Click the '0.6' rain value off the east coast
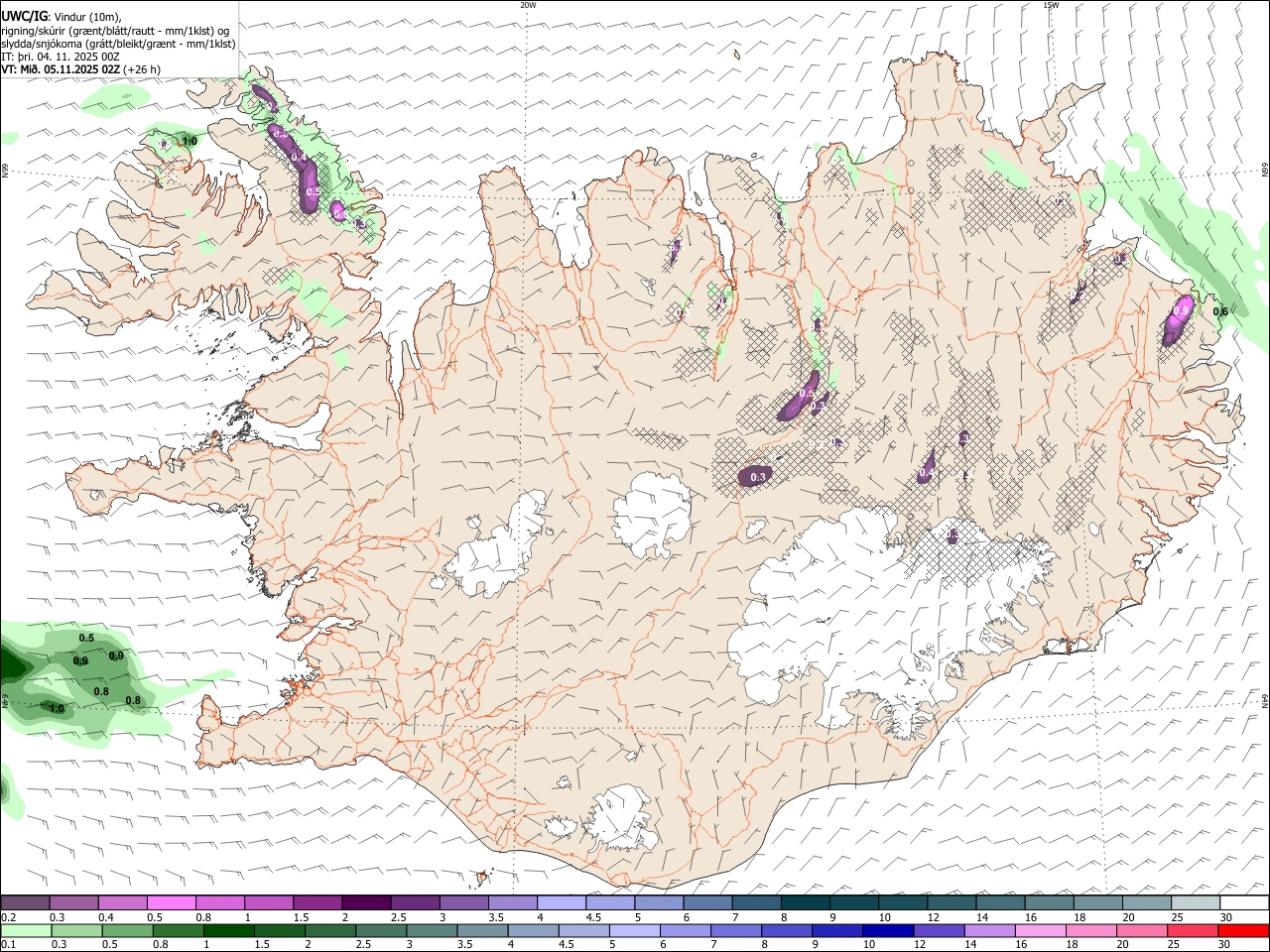Image resolution: width=1270 pixels, height=952 pixels. click(1220, 312)
